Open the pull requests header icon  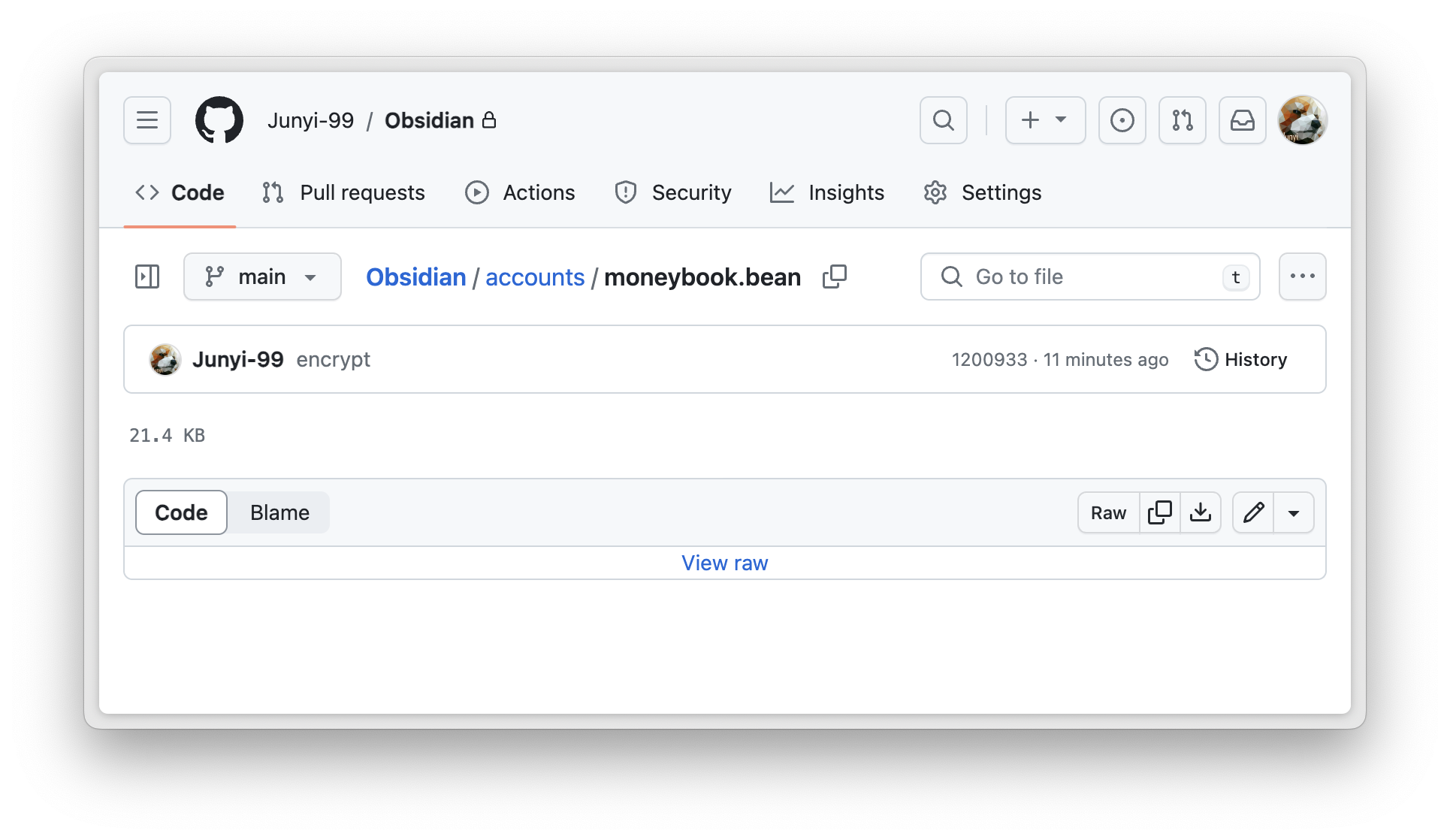1183,120
